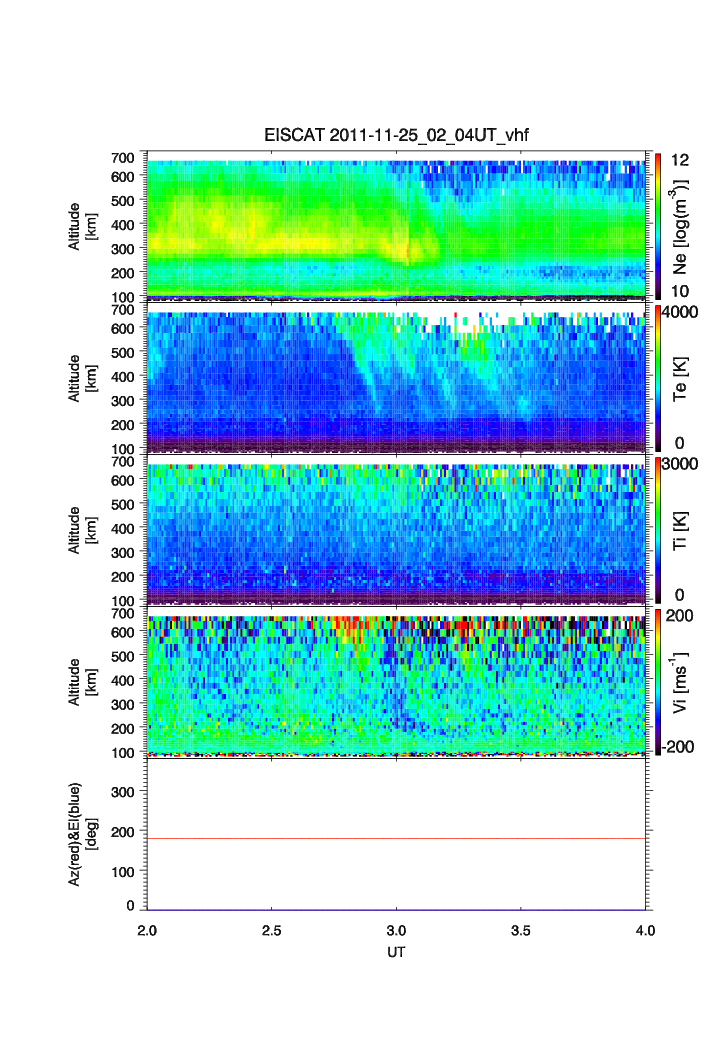Viewport: 708px width, 1062px height.
Task: Click the 'UT' x-axis label
Action: 396,952
